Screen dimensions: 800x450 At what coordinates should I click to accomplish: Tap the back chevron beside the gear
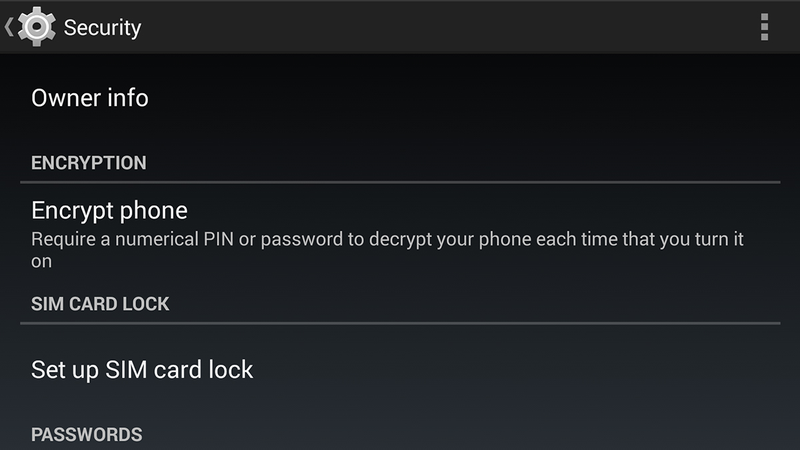(9, 27)
